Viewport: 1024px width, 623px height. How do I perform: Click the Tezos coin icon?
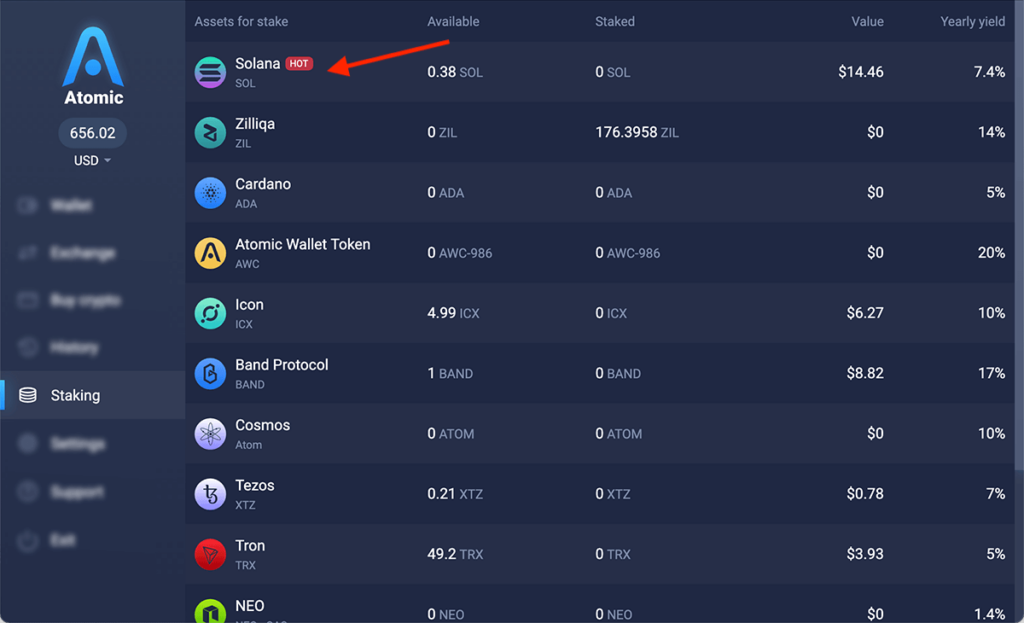click(x=210, y=494)
